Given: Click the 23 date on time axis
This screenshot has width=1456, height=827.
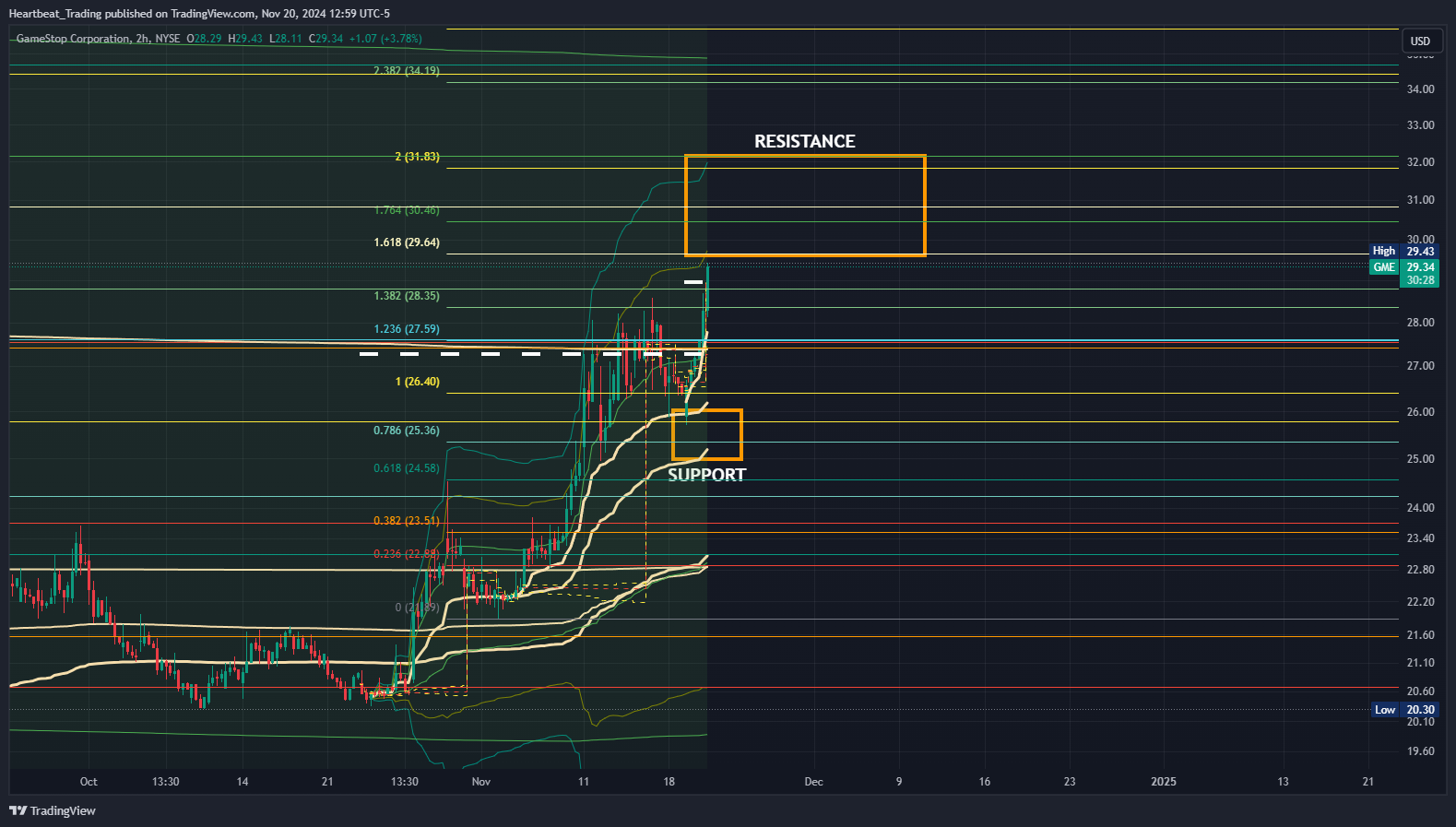Looking at the screenshot, I should point(1070,782).
